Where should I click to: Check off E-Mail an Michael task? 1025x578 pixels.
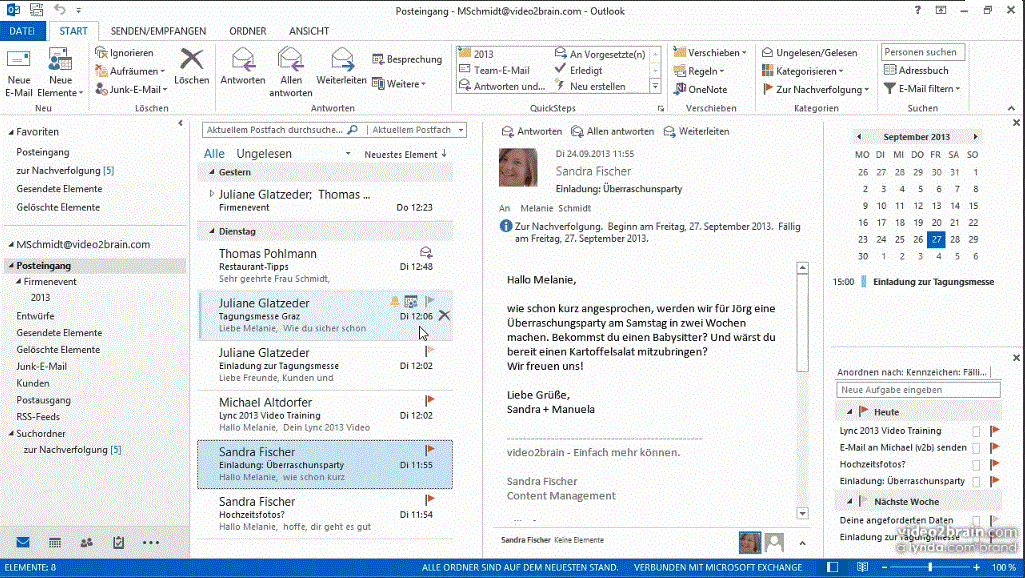976,448
